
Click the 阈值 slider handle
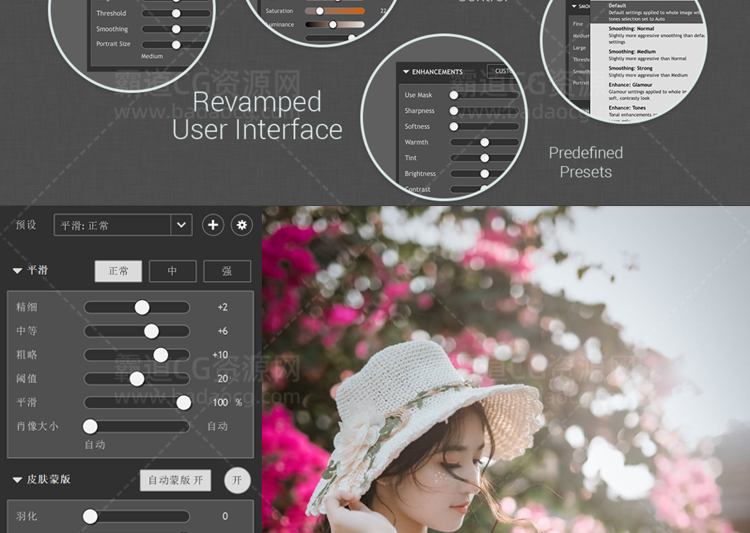137,379
